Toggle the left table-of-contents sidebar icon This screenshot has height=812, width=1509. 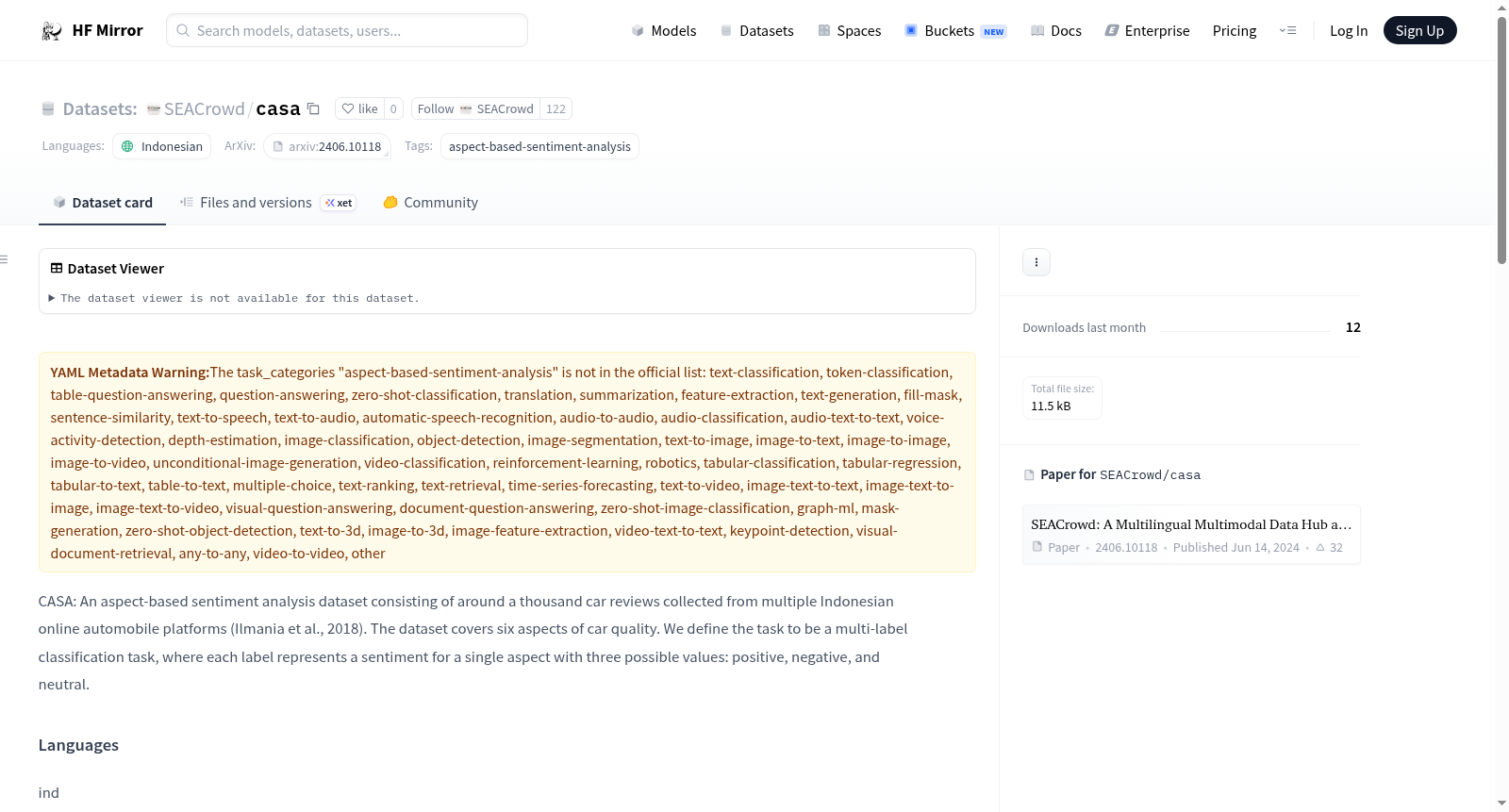coord(4,259)
